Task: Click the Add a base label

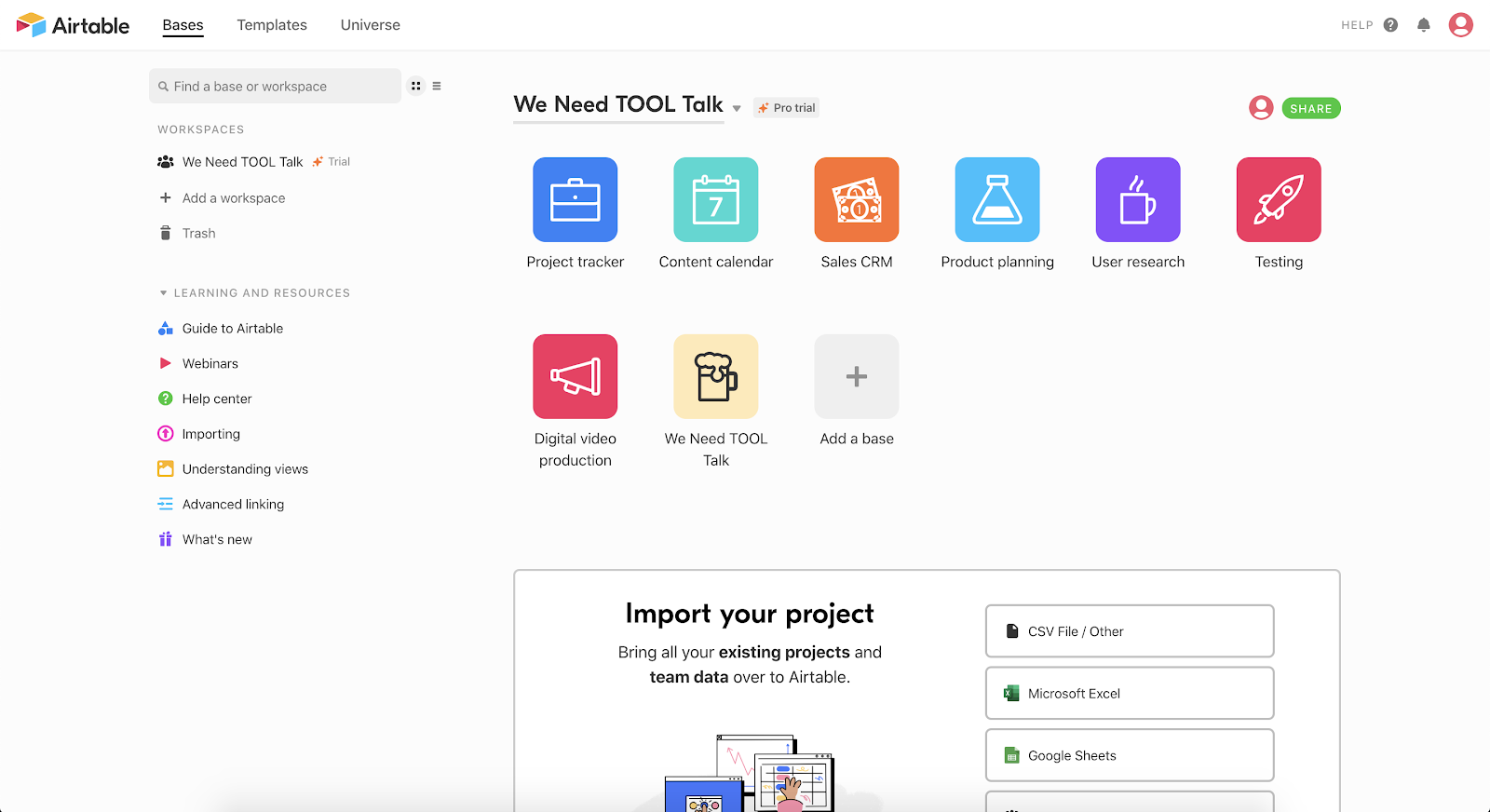Action: tap(857, 439)
